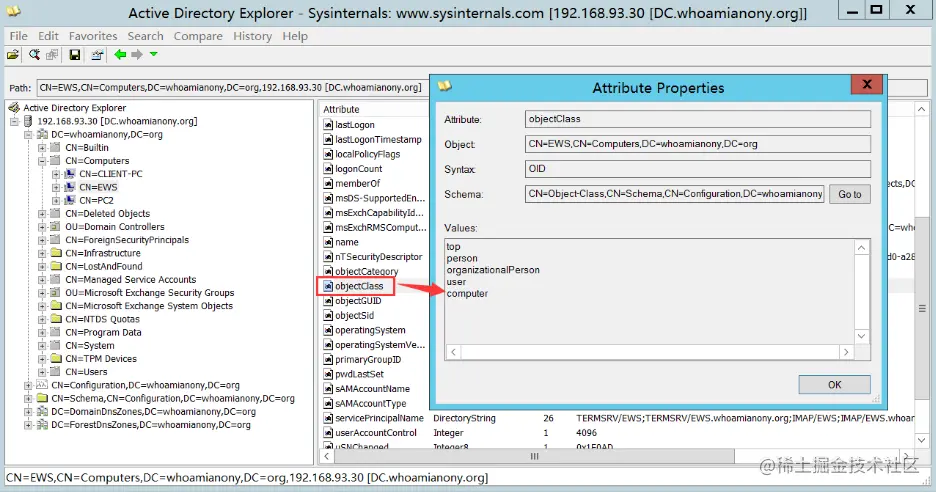Collapse the DC=whoamianony,DC=org node
Viewport: 936px width, 492px height.
point(28,134)
